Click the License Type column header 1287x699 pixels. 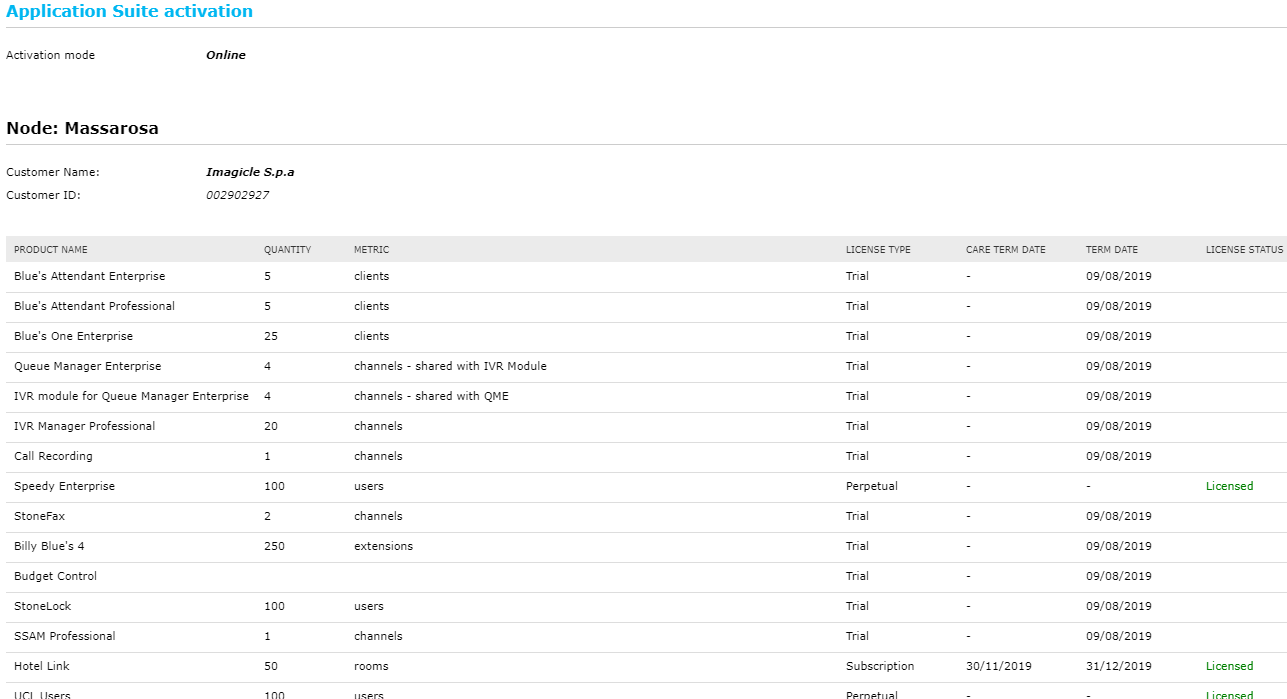878,250
